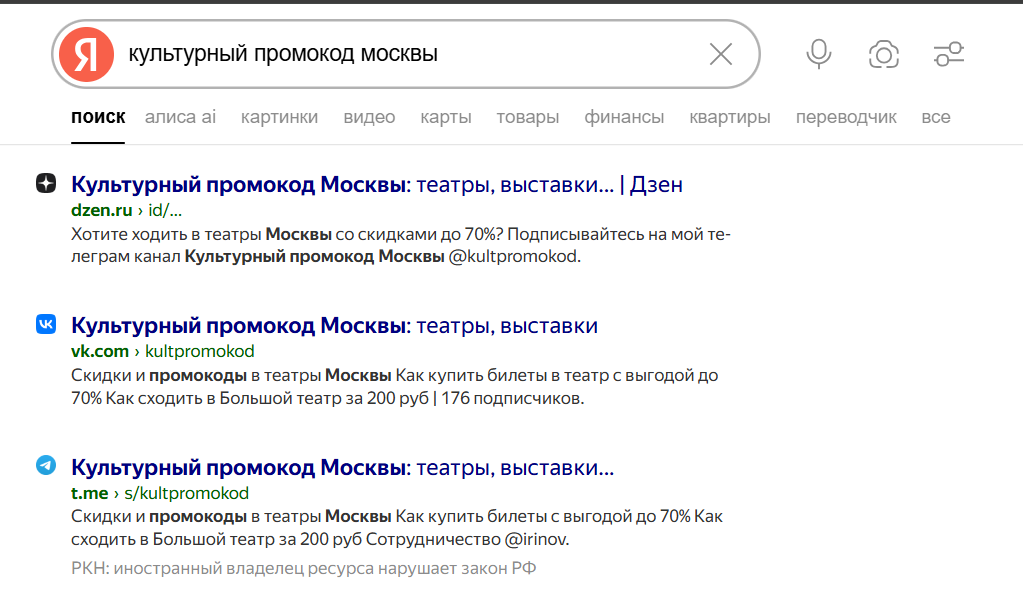Select the поиск tab
The height and width of the screenshot is (603, 1023).
[x=98, y=117]
